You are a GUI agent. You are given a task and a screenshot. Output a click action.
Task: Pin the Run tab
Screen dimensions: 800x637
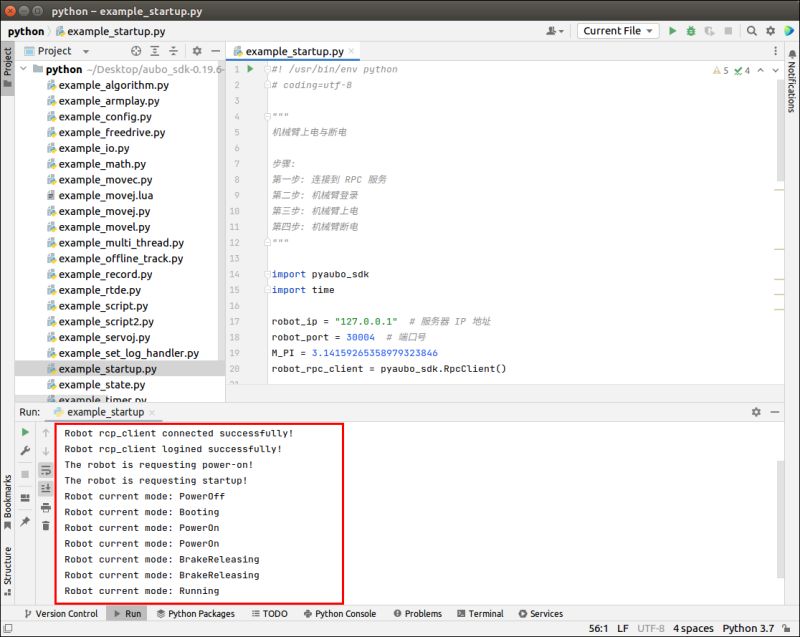[24, 521]
